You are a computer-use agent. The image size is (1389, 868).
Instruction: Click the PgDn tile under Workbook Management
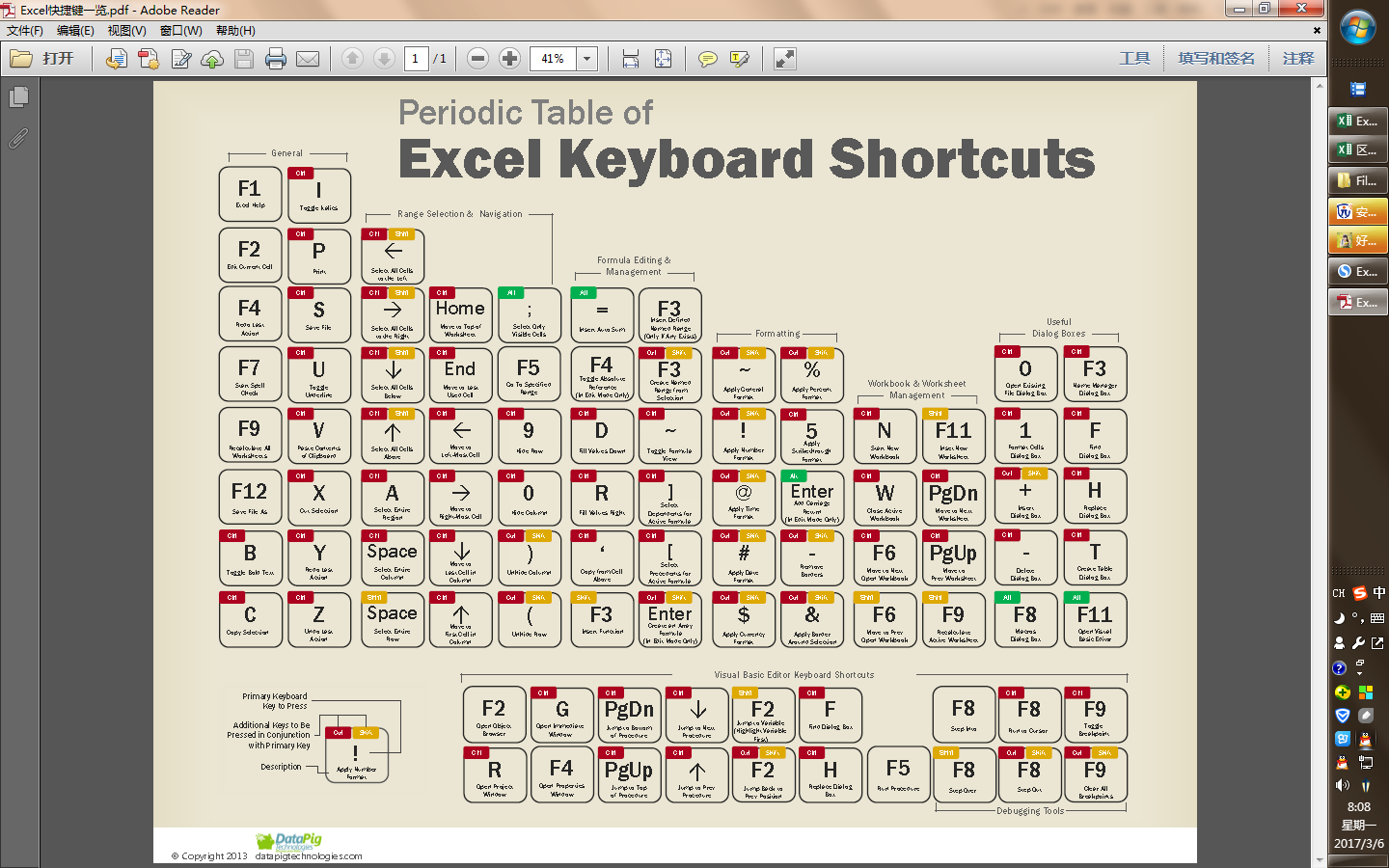coord(953,498)
